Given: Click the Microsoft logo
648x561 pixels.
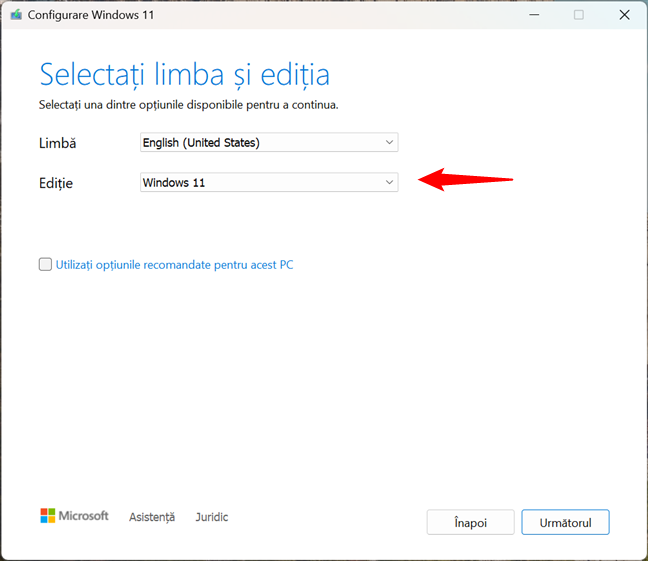Looking at the screenshot, I should point(74,516).
